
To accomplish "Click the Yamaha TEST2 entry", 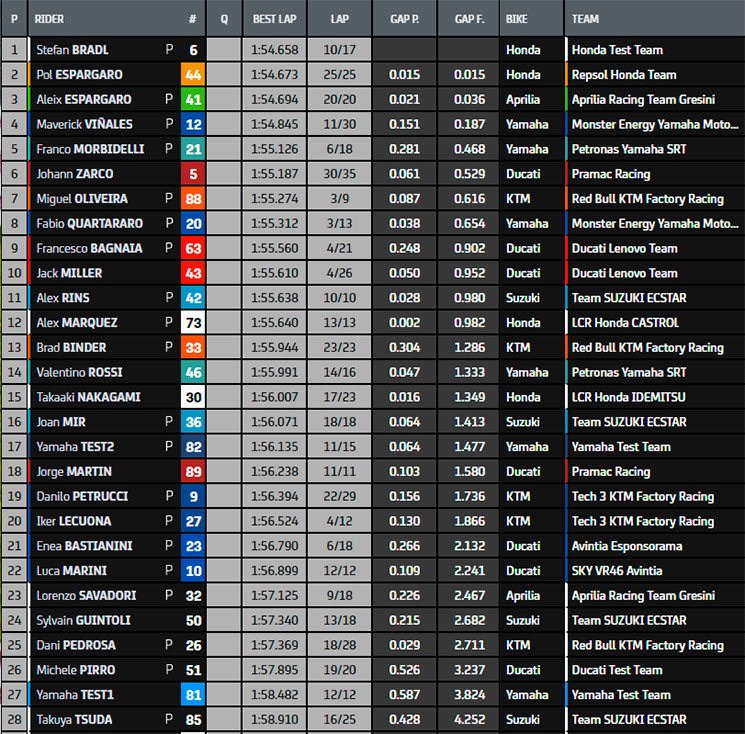I will 75,447.
